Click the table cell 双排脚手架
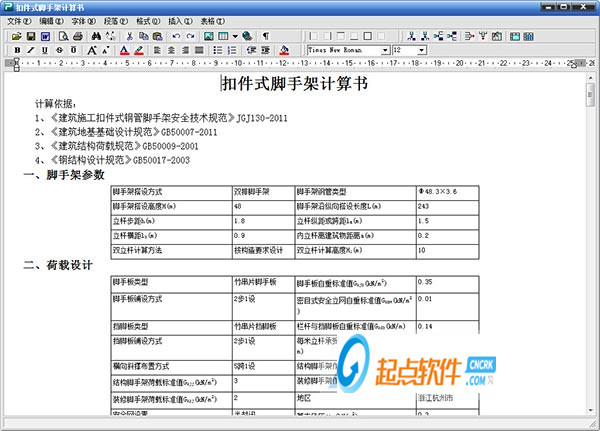600x431 pixels. tap(251, 192)
